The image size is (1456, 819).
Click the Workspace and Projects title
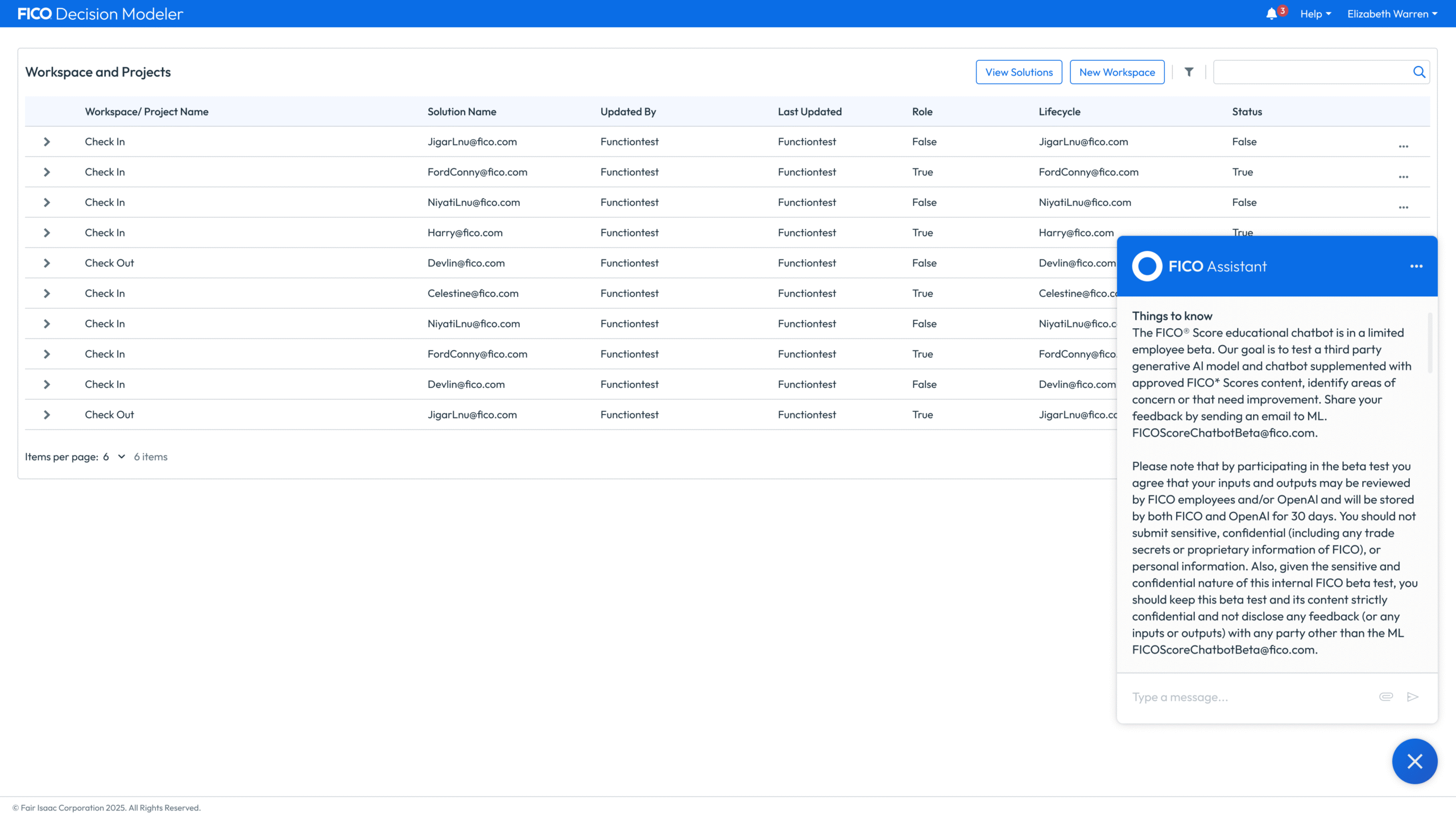(x=98, y=72)
